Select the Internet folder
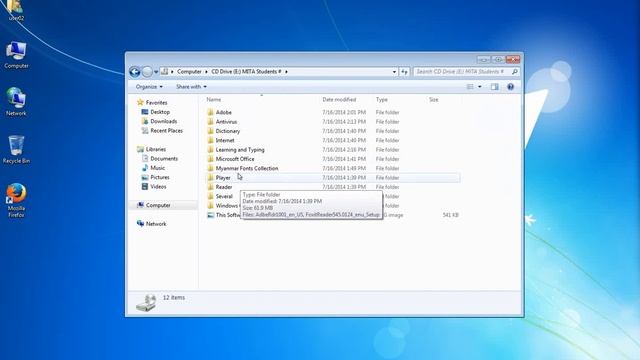This screenshot has height=360, width=640. (225, 140)
